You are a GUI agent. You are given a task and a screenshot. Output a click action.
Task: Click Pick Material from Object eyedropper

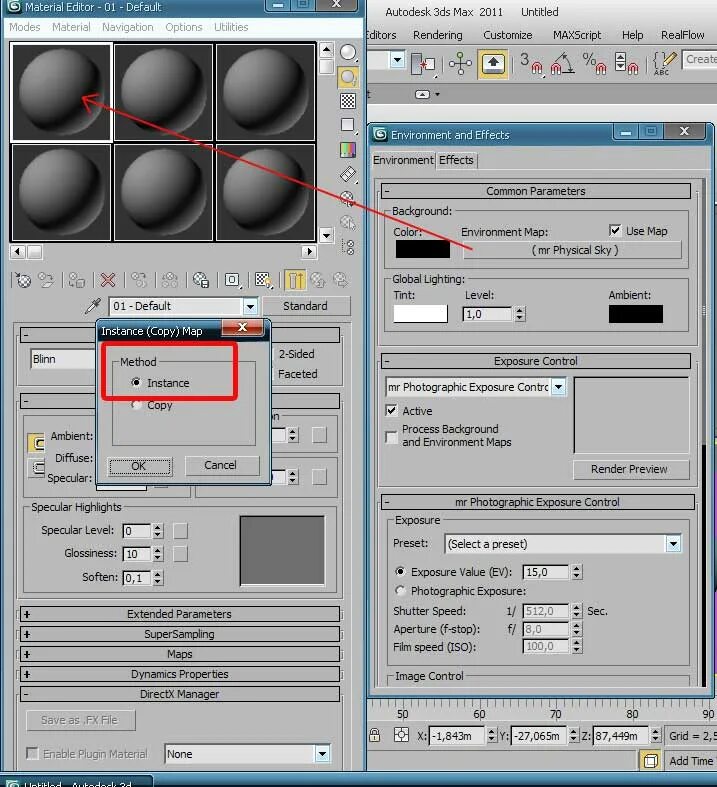coord(93,306)
